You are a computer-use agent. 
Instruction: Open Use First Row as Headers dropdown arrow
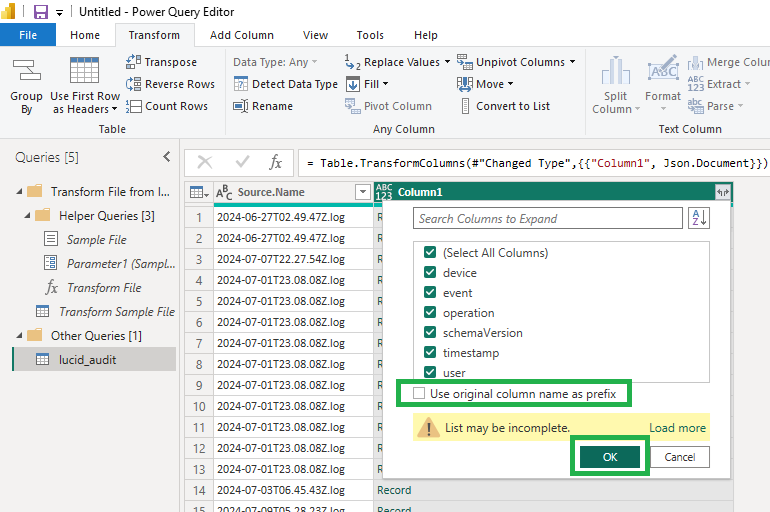coord(114,109)
